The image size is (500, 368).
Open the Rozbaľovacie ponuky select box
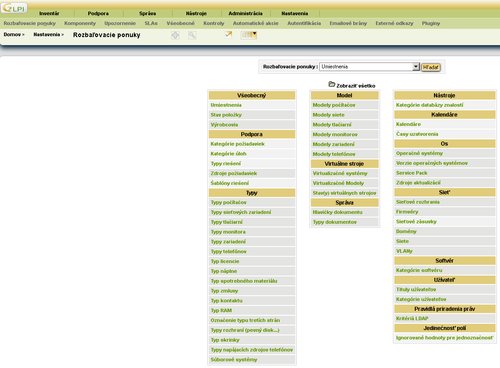click(369, 67)
